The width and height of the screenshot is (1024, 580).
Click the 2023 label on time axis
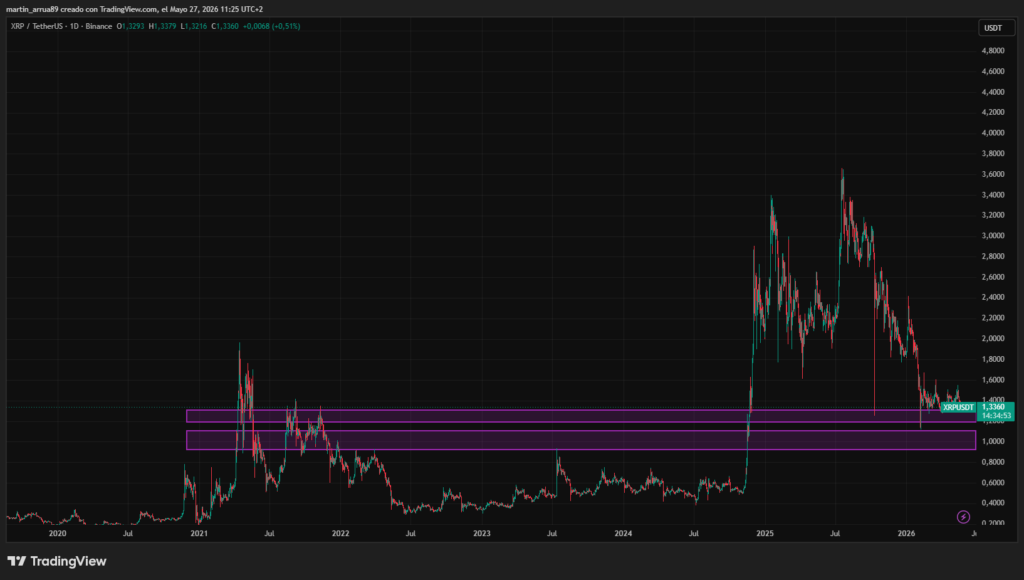click(481, 534)
